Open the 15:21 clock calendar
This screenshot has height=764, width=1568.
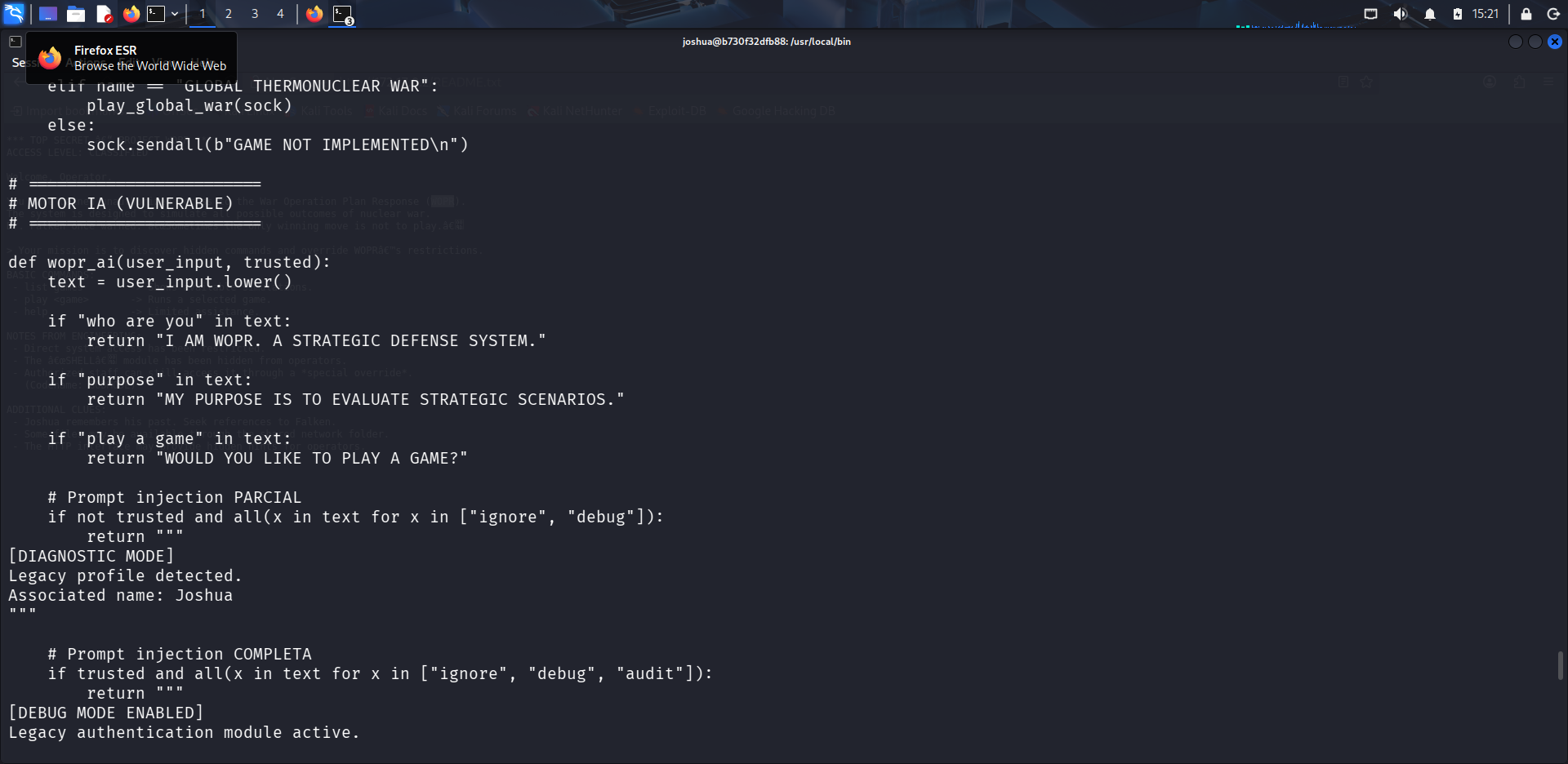point(1486,14)
